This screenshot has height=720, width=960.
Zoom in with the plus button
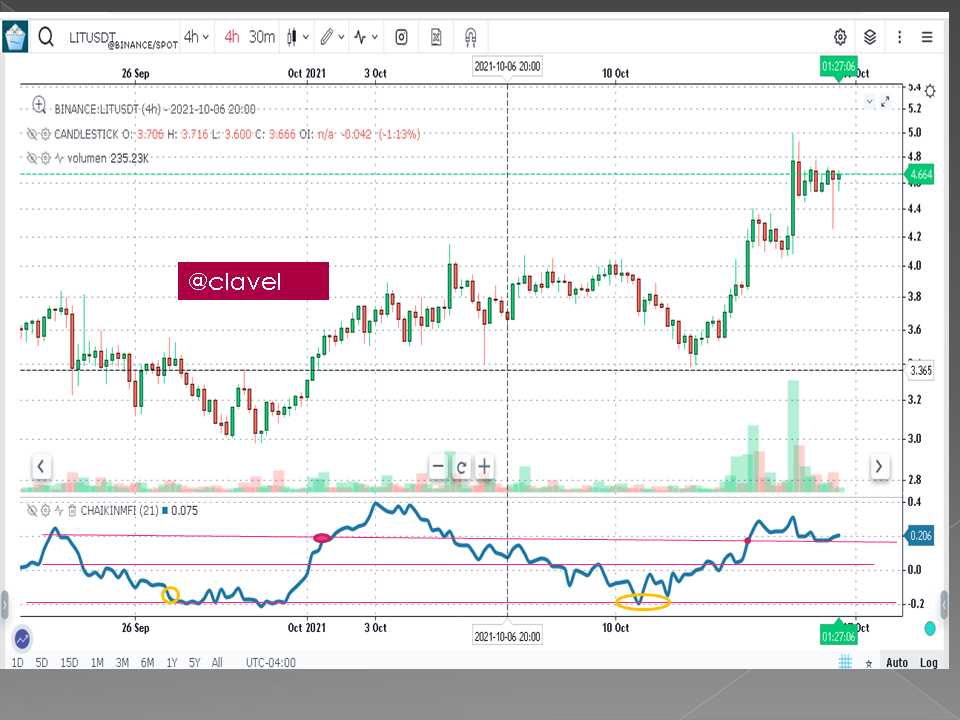pos(484,467)
